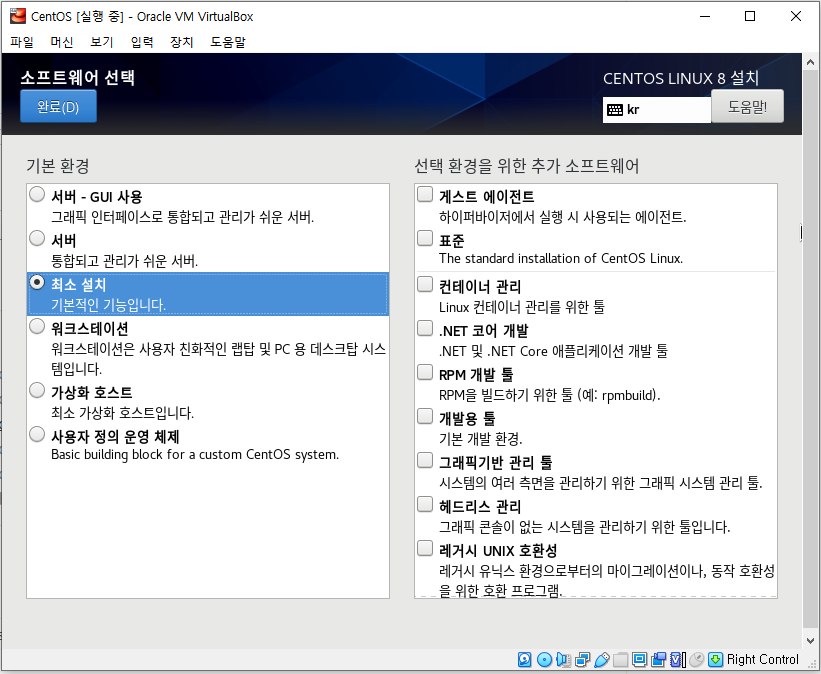Click the 'kr' keyboard layout field
Viewport: 821px width, 674px height.
tap(657, 109)
